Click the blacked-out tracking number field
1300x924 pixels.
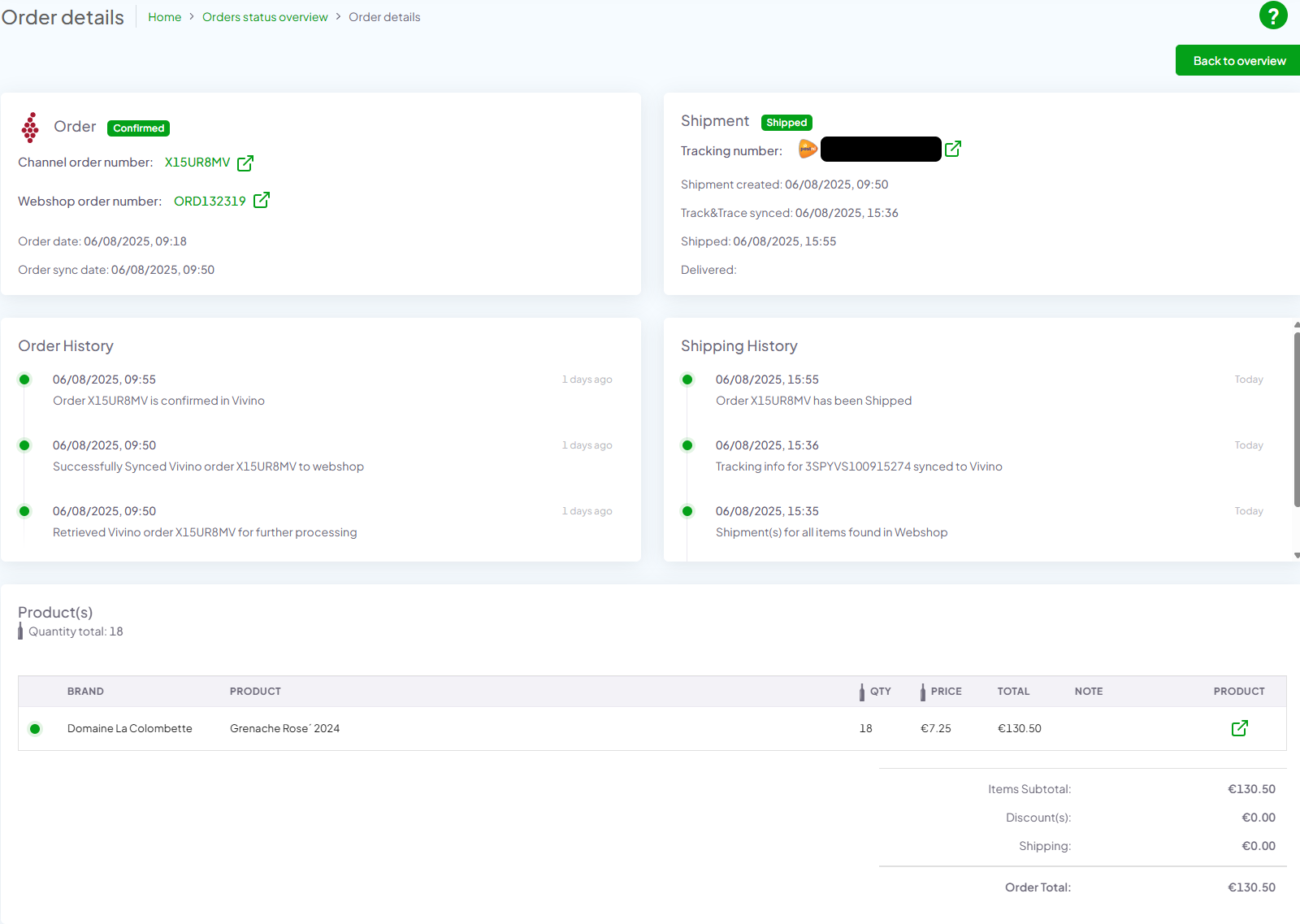(x=881, y=149)
